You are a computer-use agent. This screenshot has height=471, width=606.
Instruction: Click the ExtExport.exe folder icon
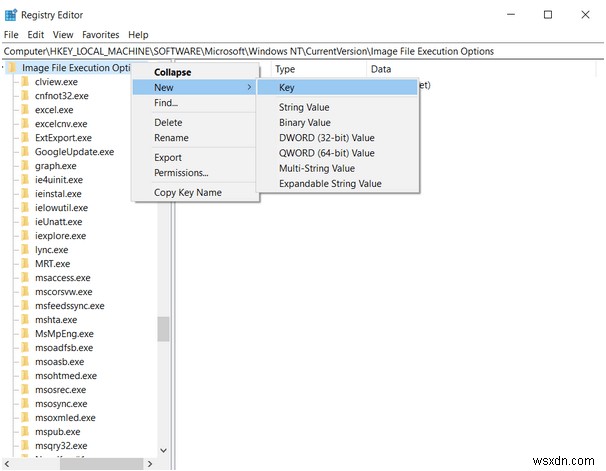(25, 138)
